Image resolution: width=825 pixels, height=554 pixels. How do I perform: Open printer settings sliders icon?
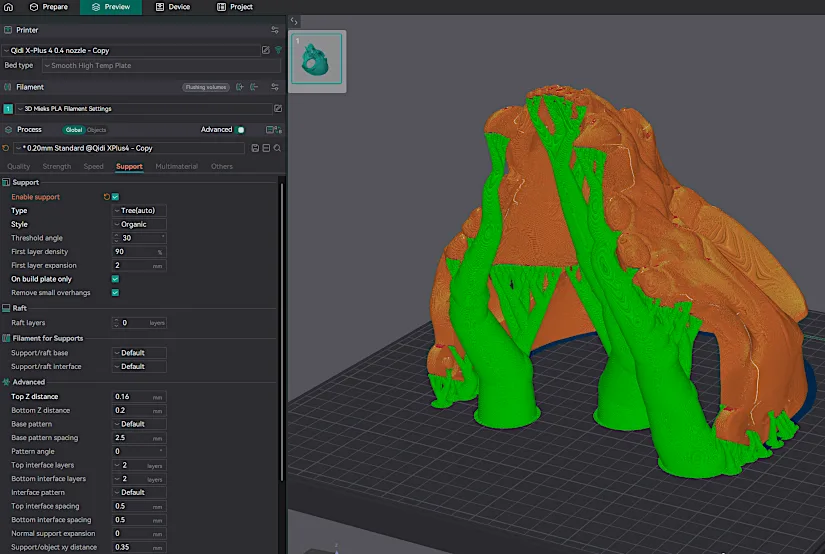(275, 30)
